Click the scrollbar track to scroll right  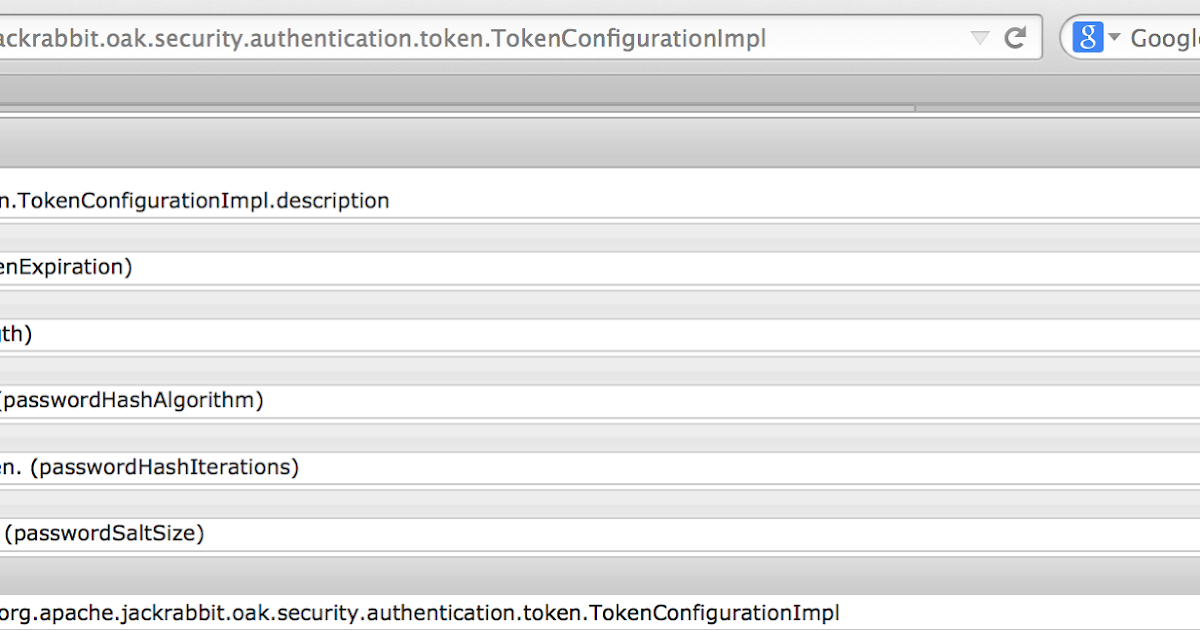pos(1050,104)
